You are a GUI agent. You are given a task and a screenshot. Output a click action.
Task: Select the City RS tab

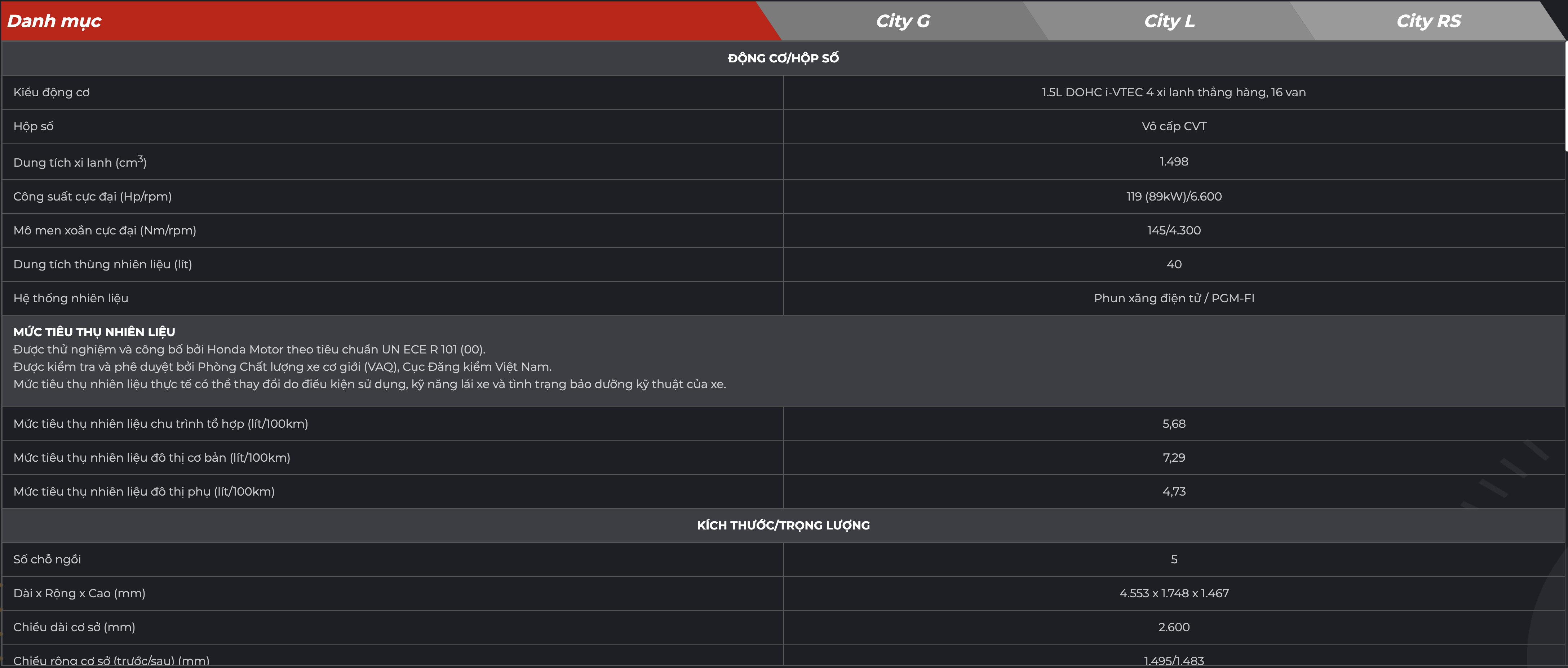click(x=1428, y=21)
